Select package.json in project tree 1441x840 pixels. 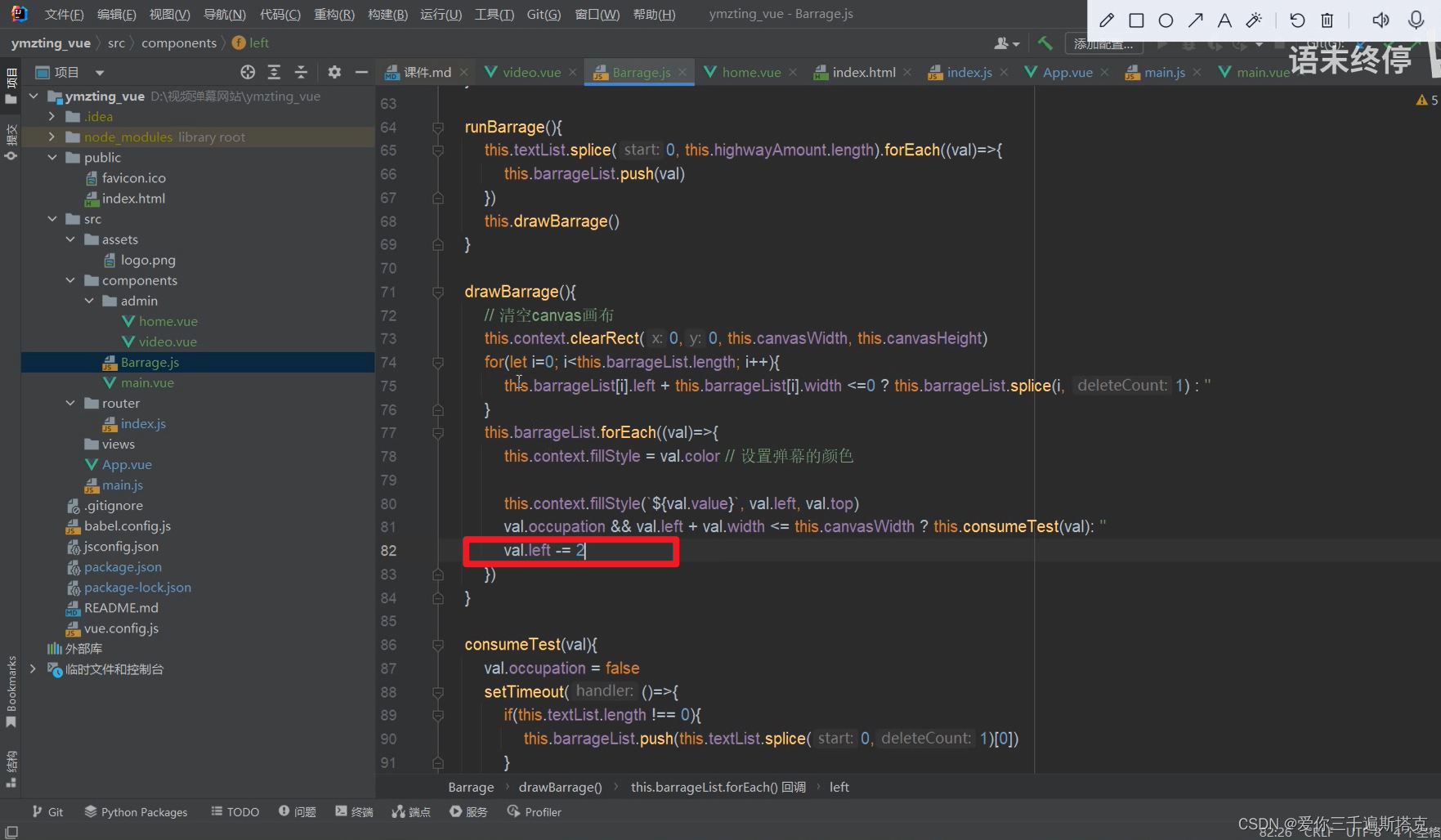(123, 566)
